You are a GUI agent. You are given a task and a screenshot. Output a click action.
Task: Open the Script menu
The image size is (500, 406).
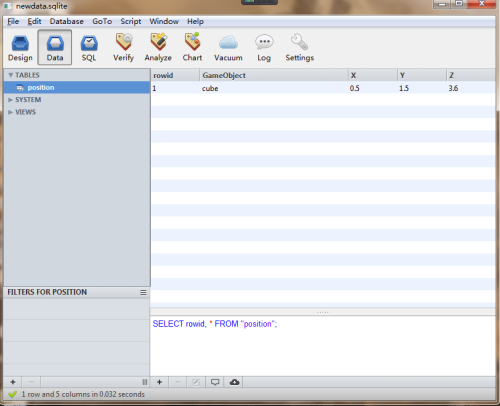point(131,21)
